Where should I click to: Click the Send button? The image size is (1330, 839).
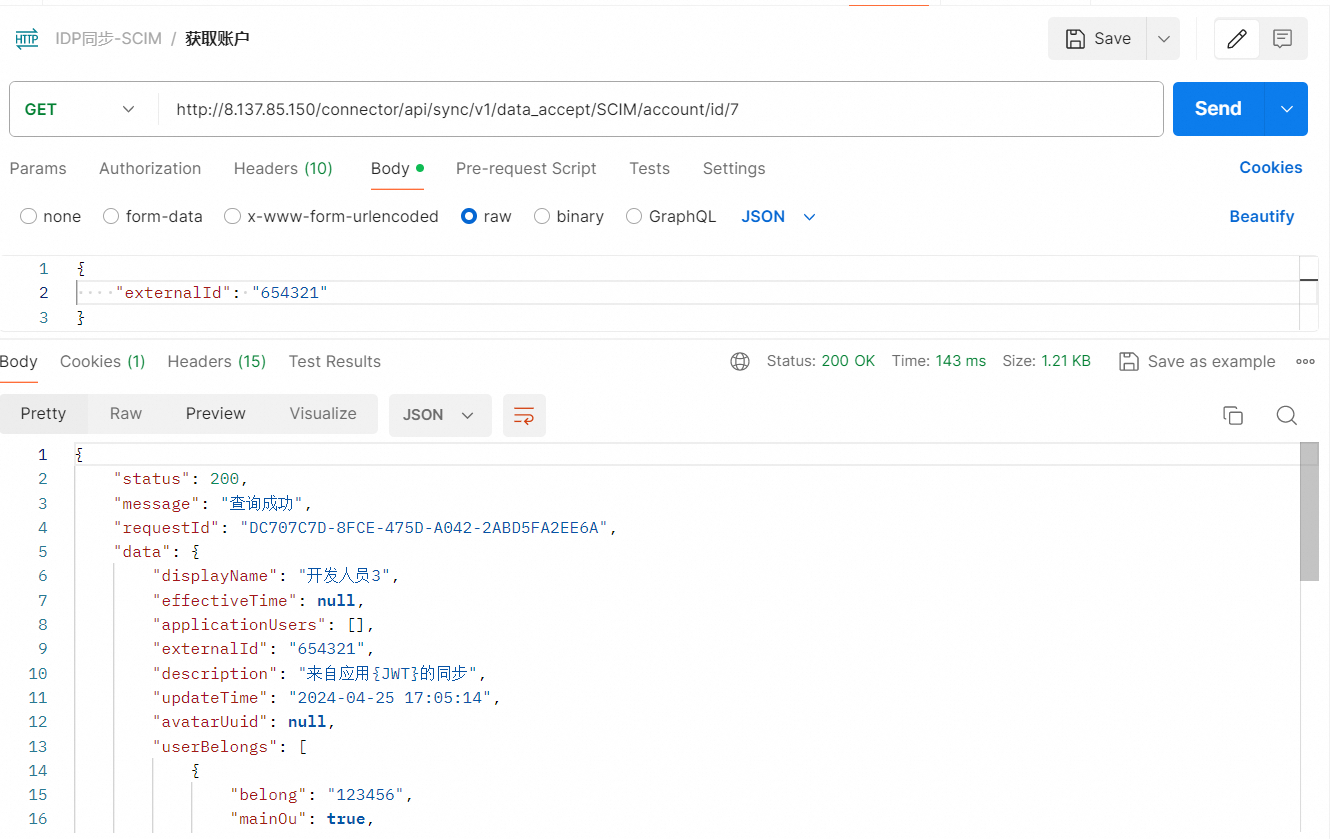tap(1218, 109)
